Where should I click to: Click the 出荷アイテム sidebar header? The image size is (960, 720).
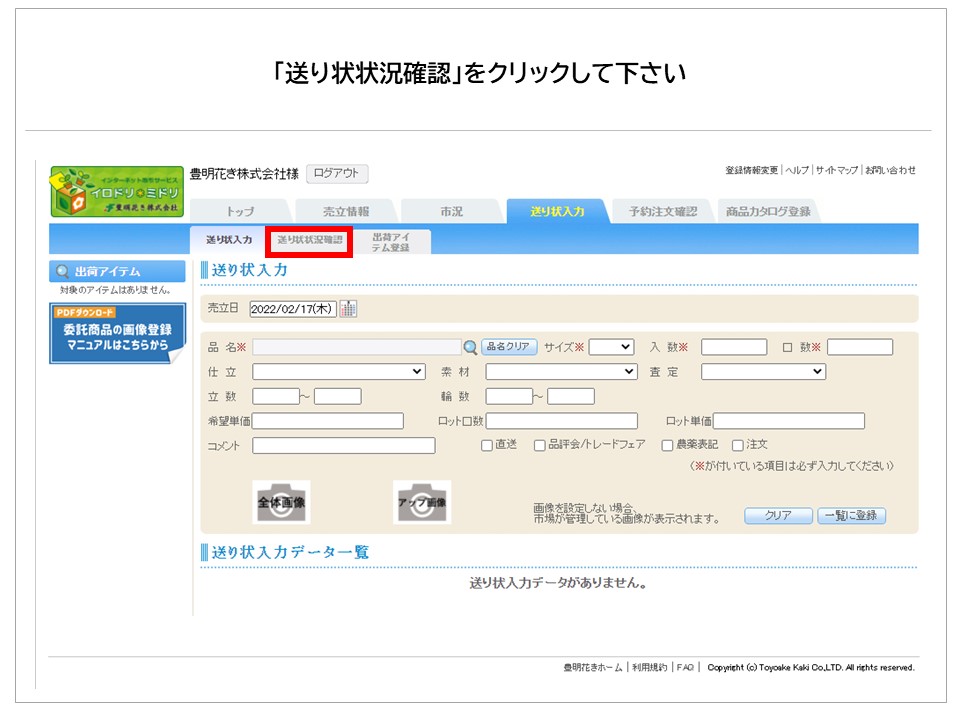[x=117, y=271]
